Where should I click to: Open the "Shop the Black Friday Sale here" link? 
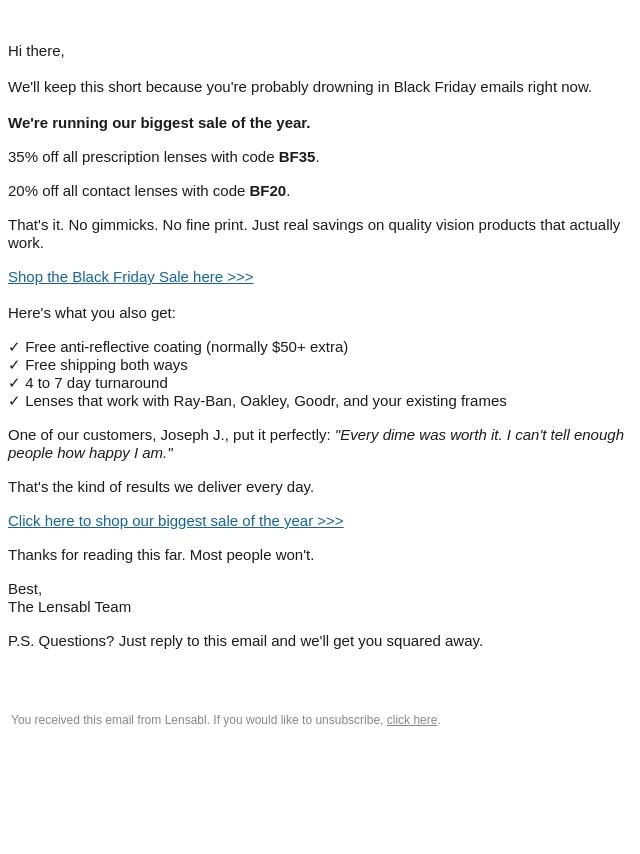pyautogui.click(x=130, y=277)
